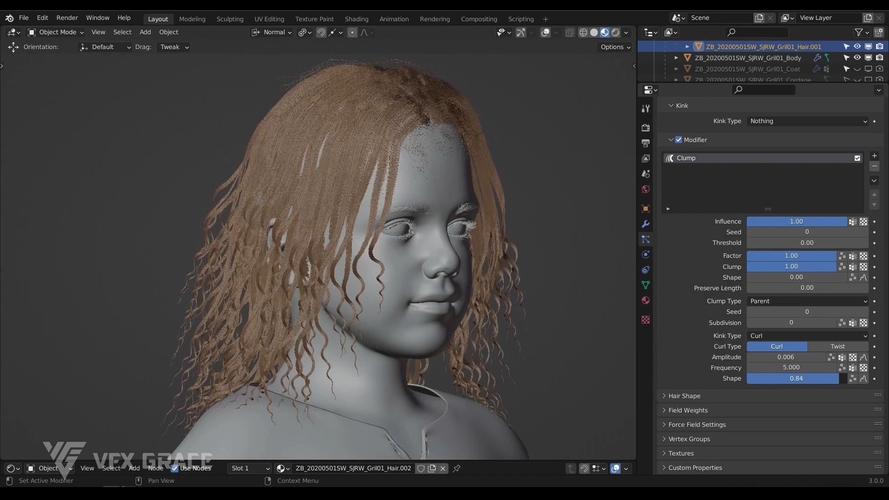
Task: Open the Modifiers wrench tab
Action: point(645,224)
